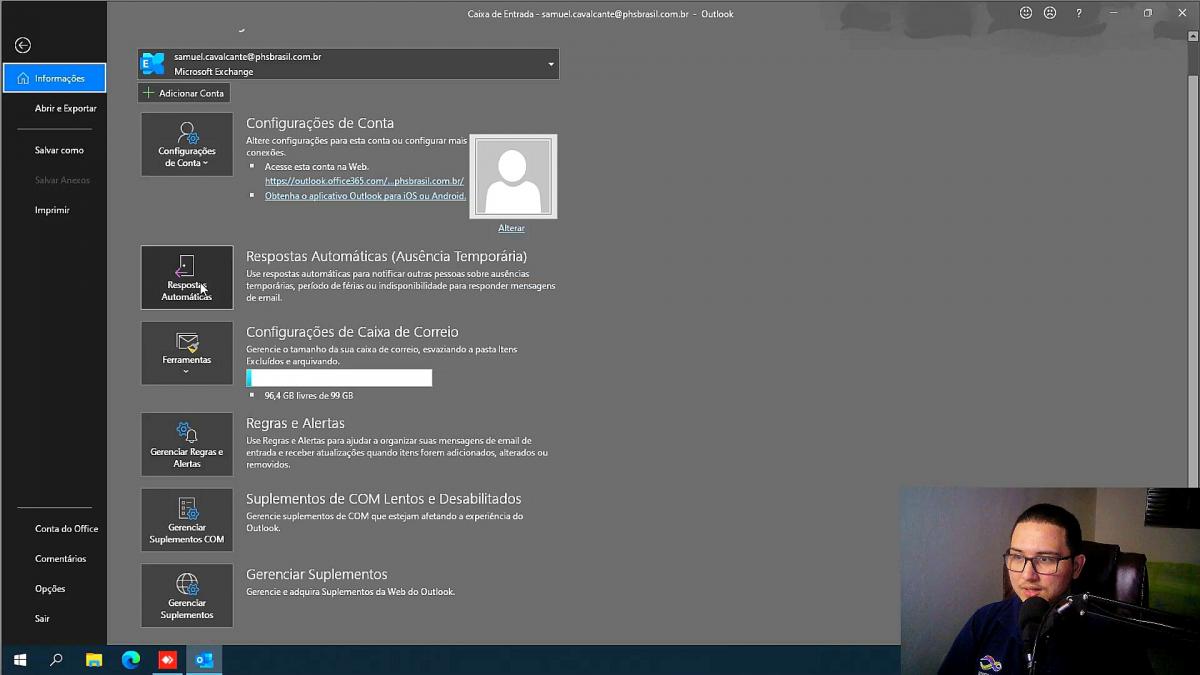1200x675 pixels.
Task: Click the mailbox storage usage bar
Action: pyautogui.click(x=339, y=377)
